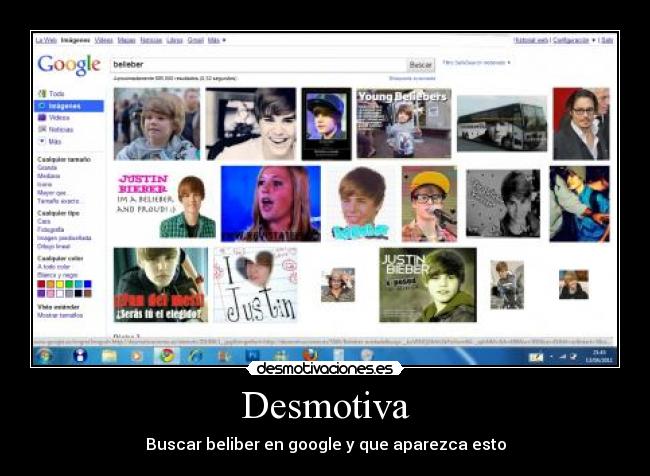Open the '¿Serás tú el elegido?' image thumbnail
The height and width of the screenshot is (476, 650).
click(161, 285)
